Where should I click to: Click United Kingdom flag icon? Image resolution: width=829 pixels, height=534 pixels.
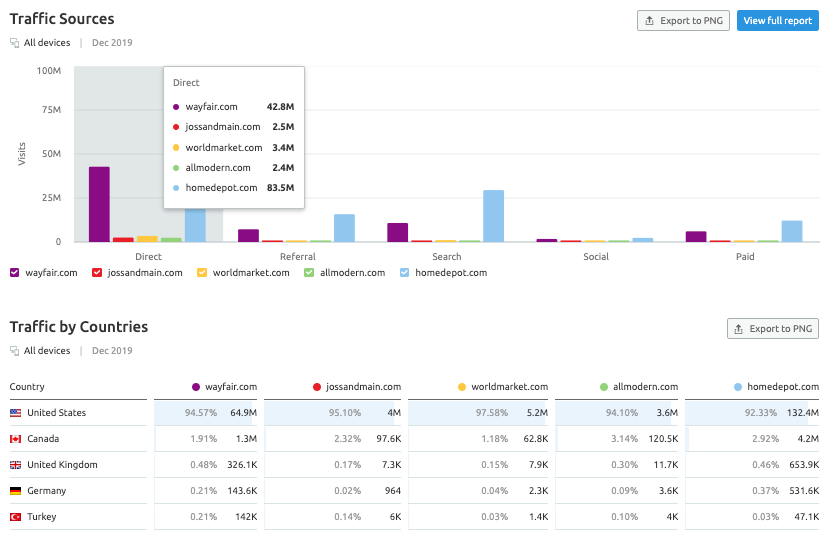[x=16, y=465]
